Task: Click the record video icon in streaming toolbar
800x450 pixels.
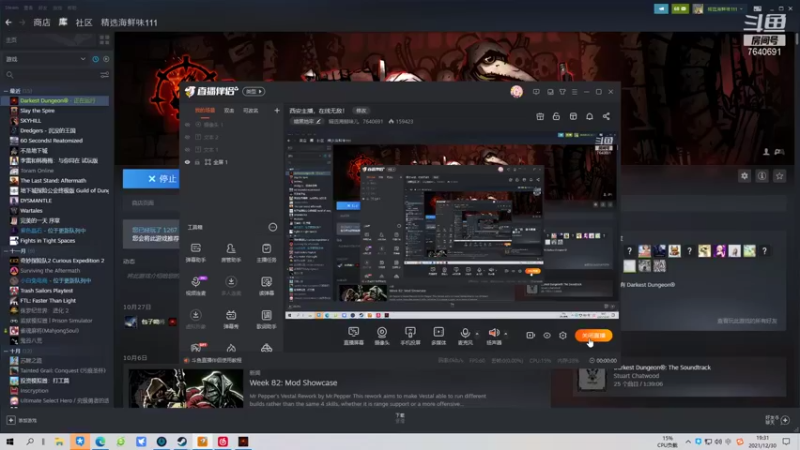Action: [x=531, y=335]
